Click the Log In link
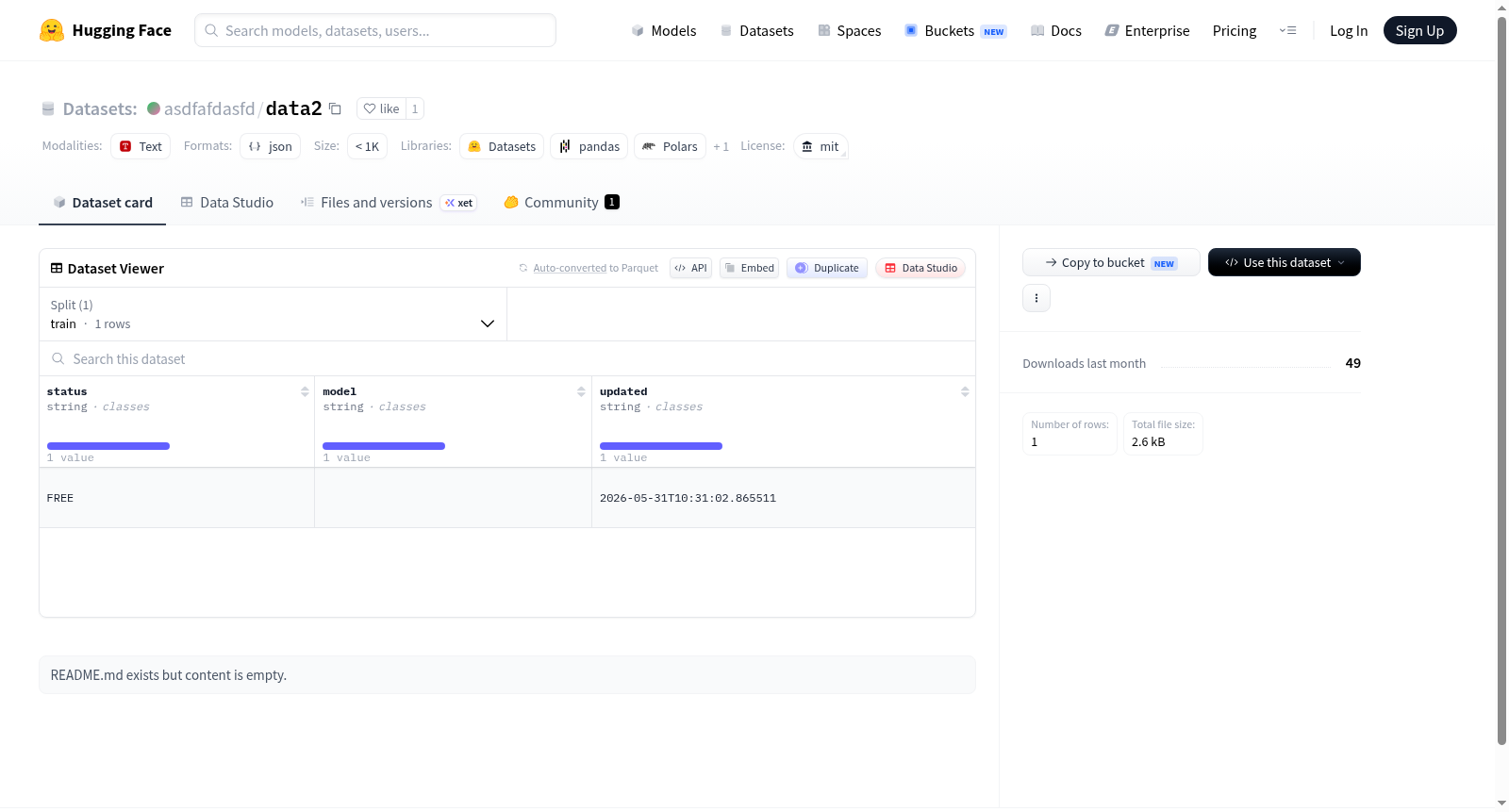The height and width of the screenshot is (812, 1509). point(1349,31)
